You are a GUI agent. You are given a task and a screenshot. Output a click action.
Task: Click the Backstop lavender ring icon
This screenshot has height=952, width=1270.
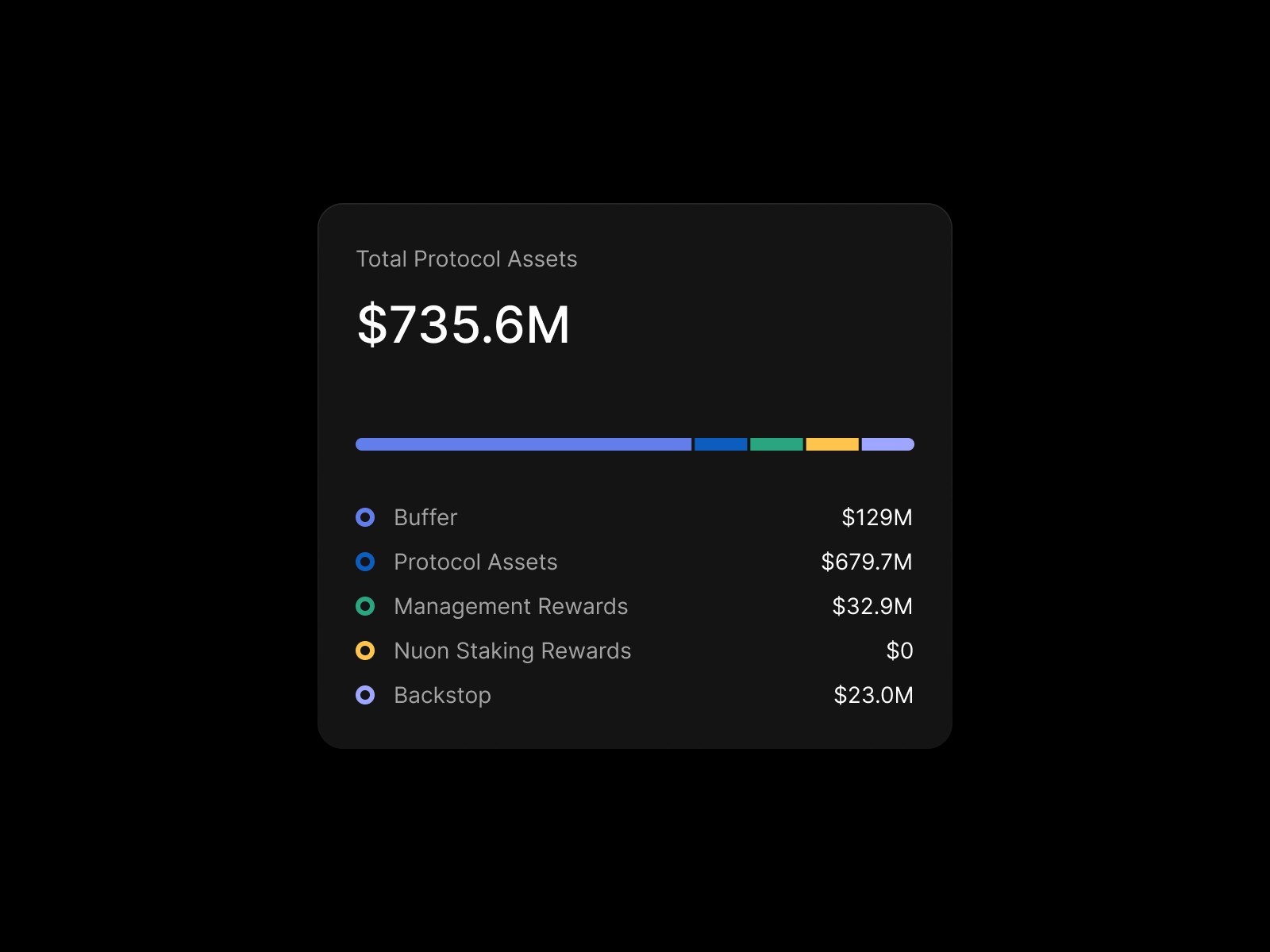365,695
